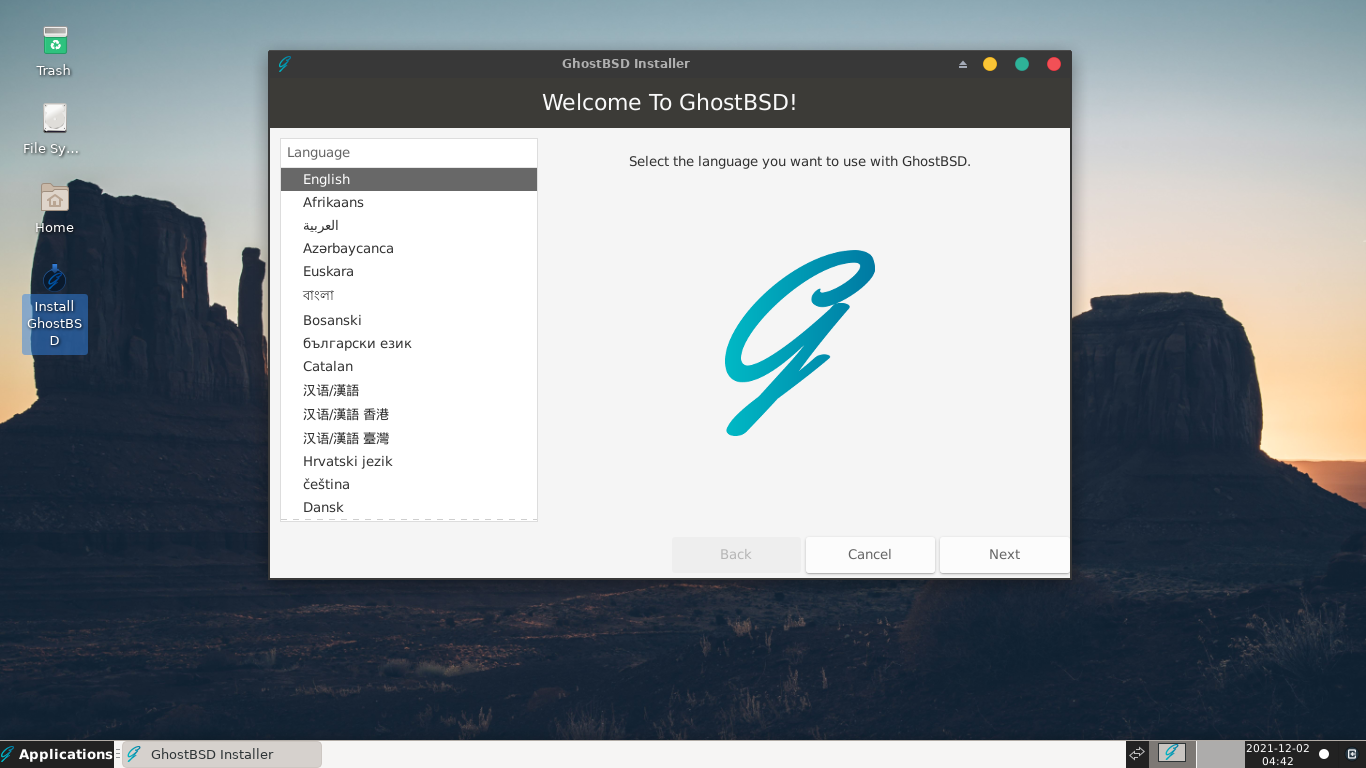Select български език in the language list
The width and height of the screenshot is (1366, 768).
tap(409, 344)
